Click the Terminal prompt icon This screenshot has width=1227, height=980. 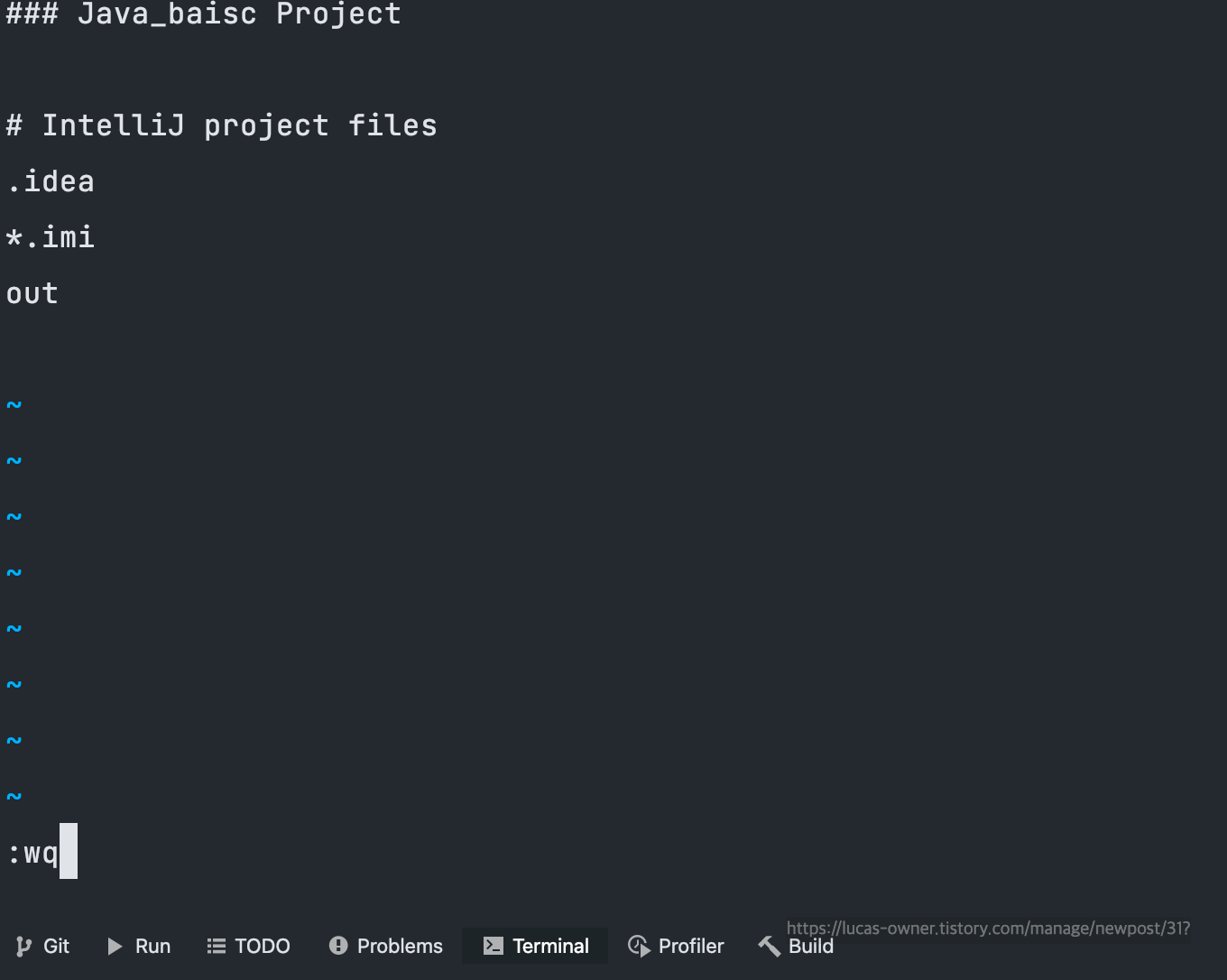(493, 946)
